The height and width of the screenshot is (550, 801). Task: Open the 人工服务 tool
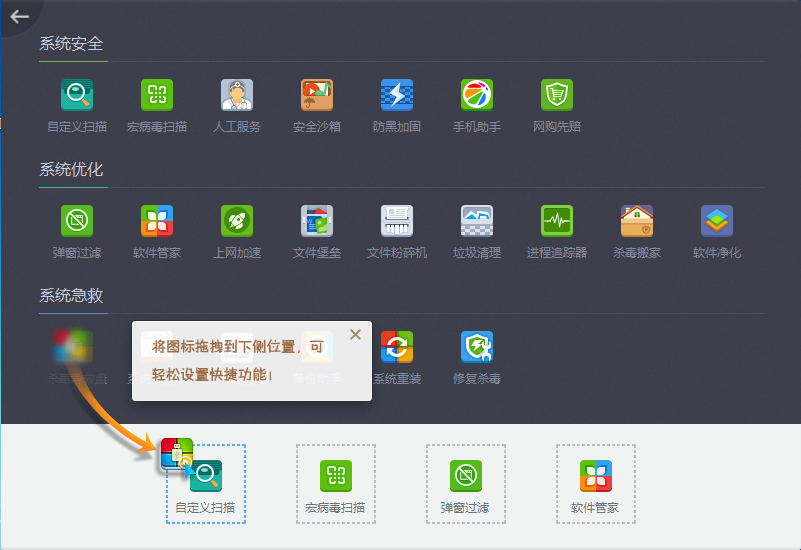pos(237,105)
